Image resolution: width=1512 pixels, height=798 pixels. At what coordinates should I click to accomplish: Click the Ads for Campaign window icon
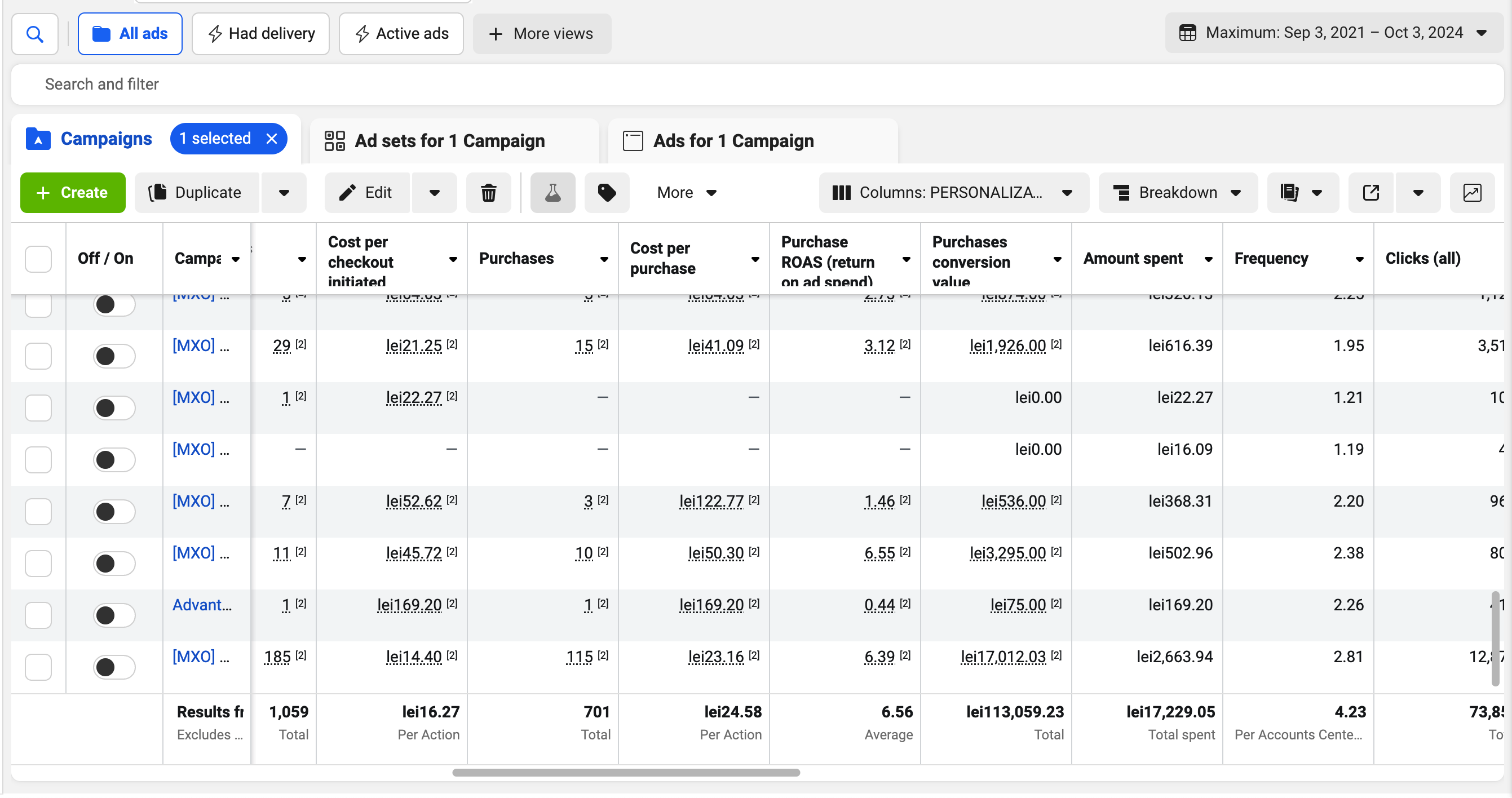633,141
